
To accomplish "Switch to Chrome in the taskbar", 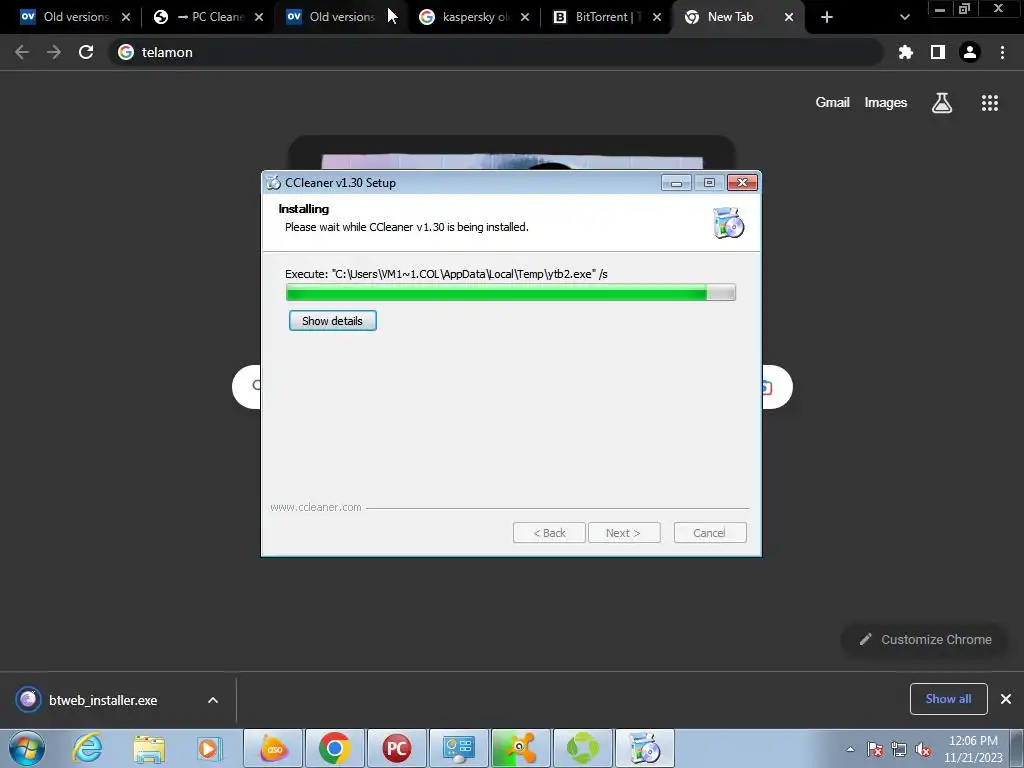I will pyautogui.click(x=334, y=748).
